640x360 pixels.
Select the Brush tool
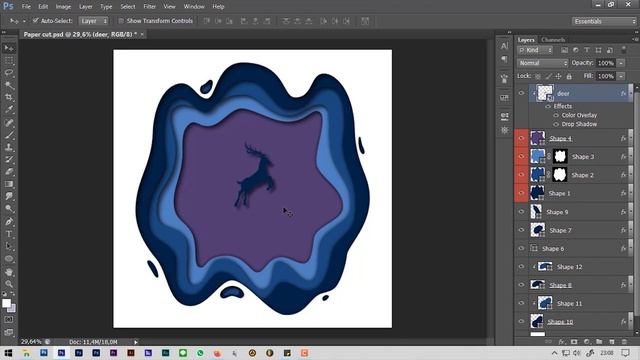9,135
